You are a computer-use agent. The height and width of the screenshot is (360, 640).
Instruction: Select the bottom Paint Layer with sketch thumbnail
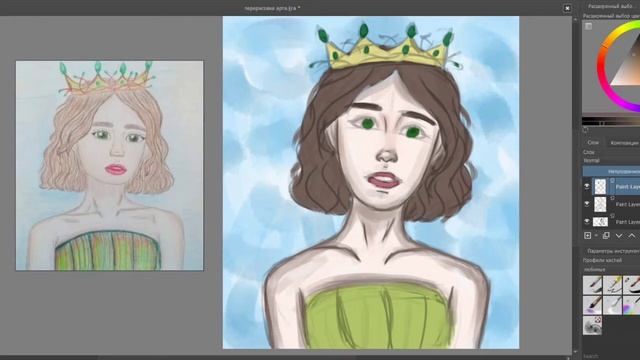click(600, 222)
